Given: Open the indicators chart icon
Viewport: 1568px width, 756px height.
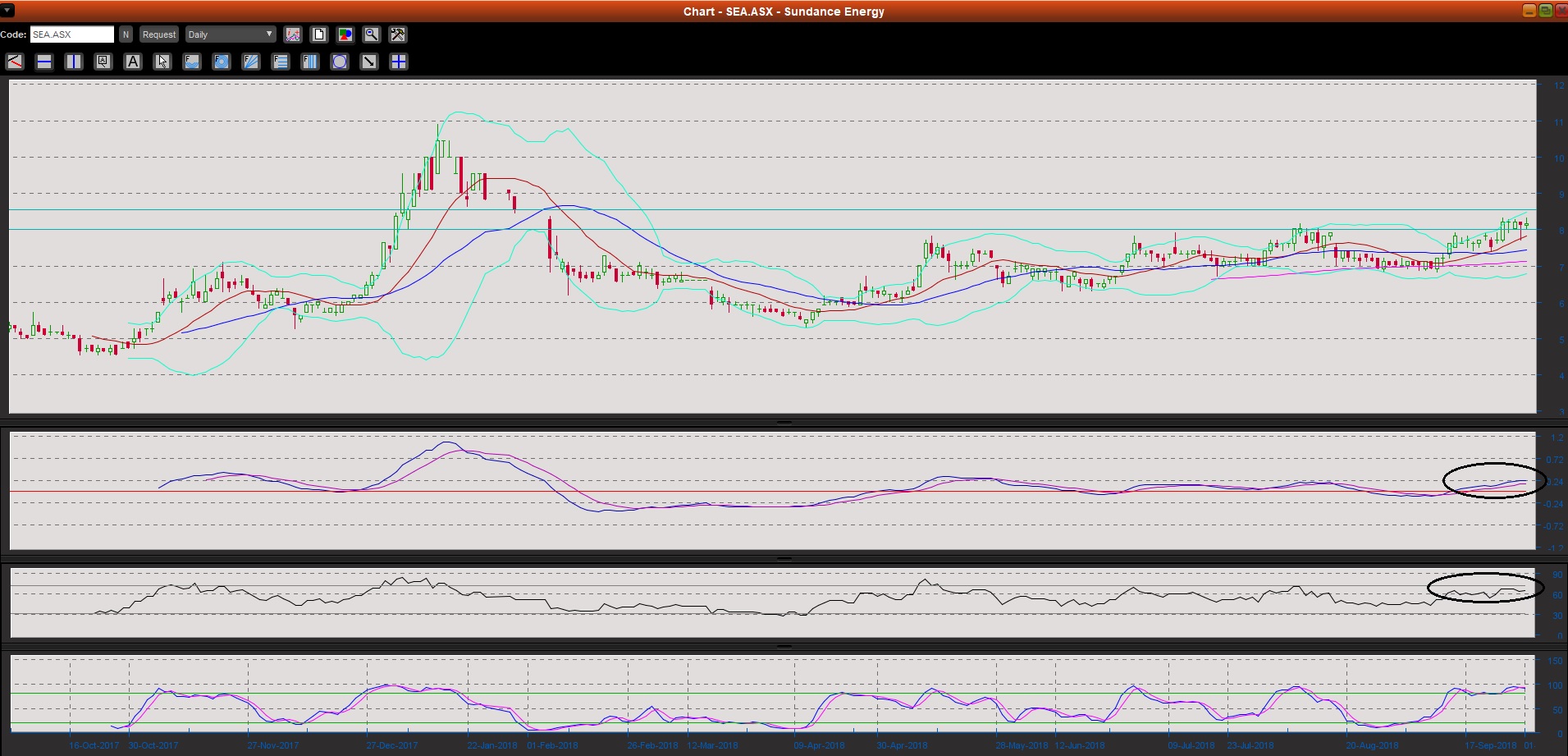Looking at the screenshot, I should [293, 34].
